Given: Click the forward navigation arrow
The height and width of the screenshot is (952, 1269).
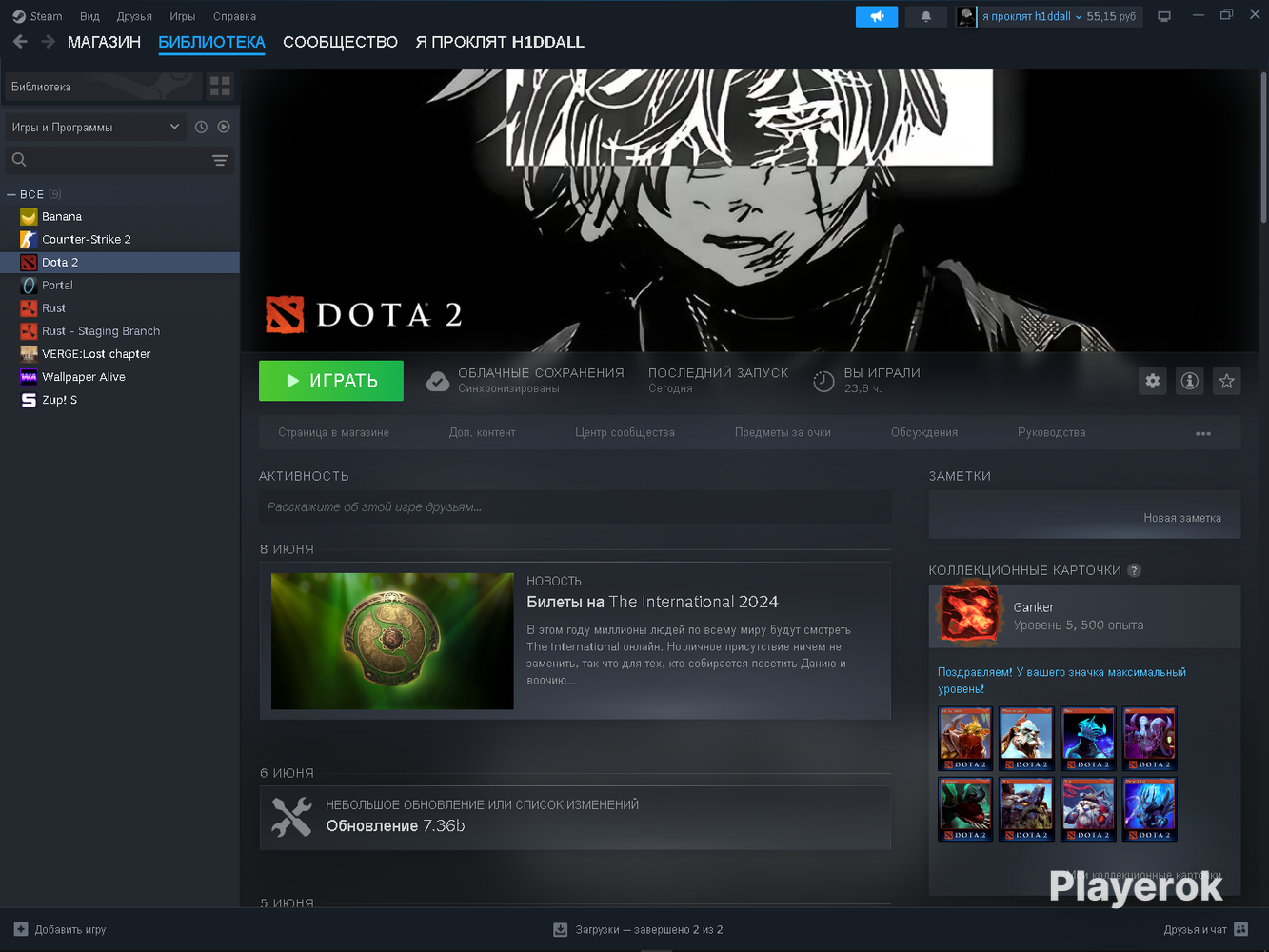Looking at the screenshot, I should 48,42.
